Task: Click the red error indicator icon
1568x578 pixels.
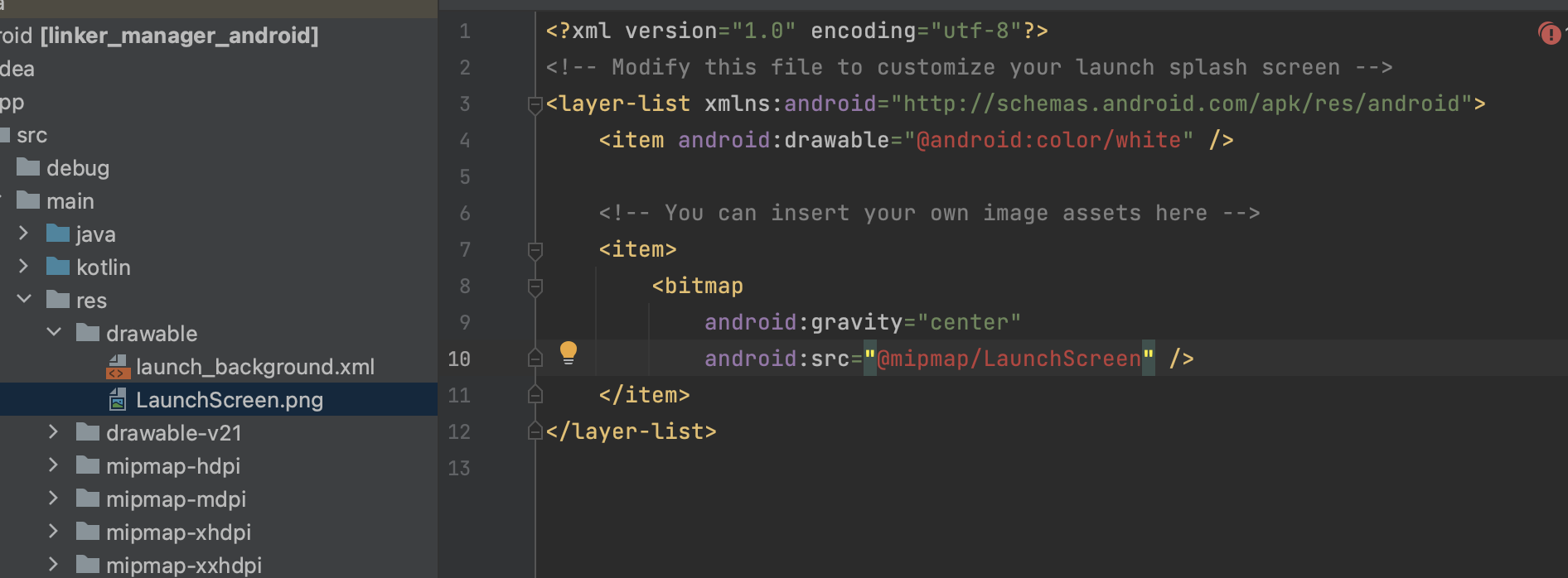Action: pyautogui.click(x=1549, y=33)
